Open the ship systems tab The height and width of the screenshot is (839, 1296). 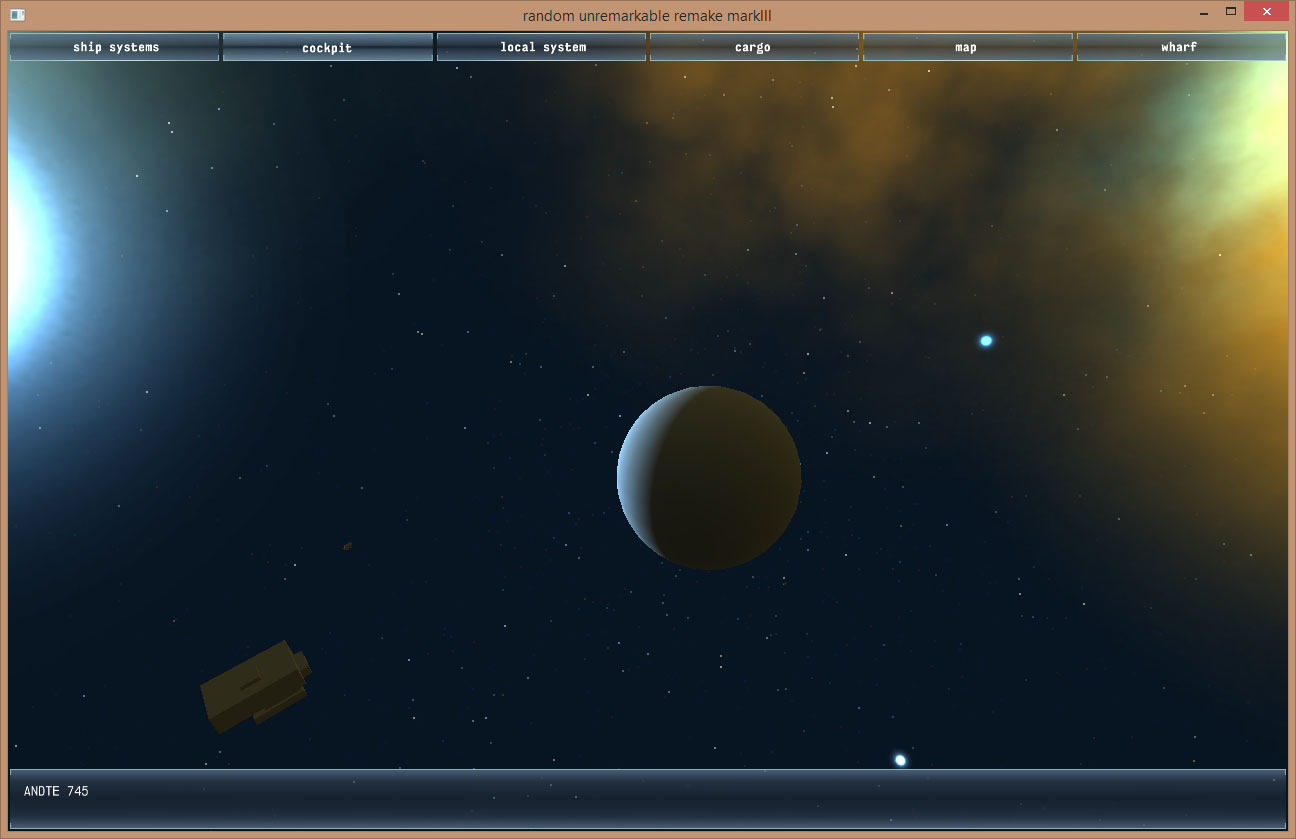coord(115,47)
